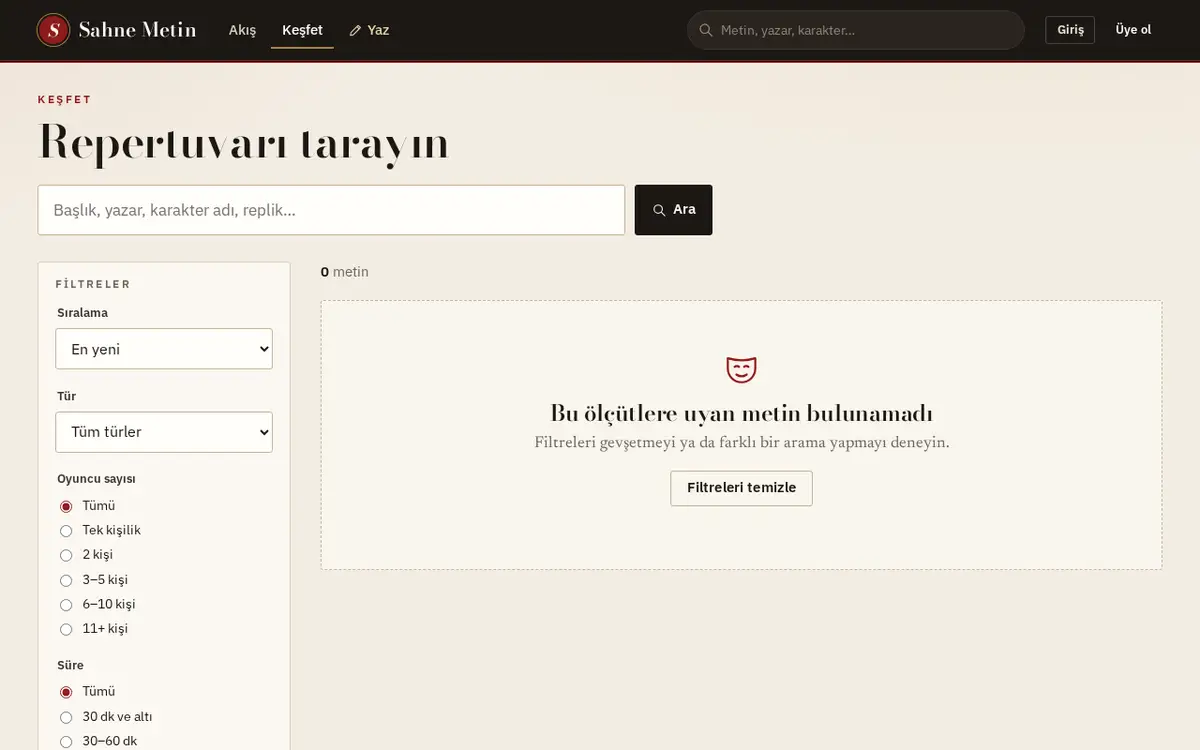Open the Yaz tab

click(369, 30)
